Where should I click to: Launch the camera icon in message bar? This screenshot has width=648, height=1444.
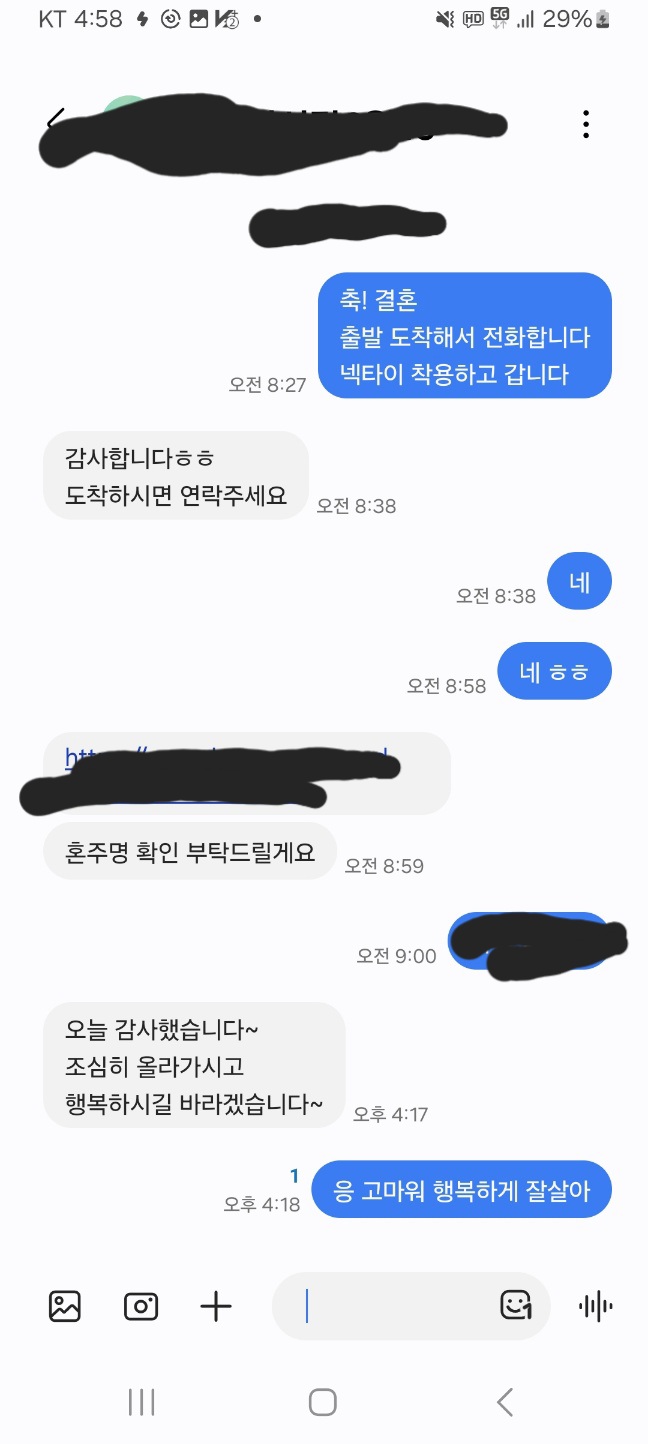coord(141,1306)
